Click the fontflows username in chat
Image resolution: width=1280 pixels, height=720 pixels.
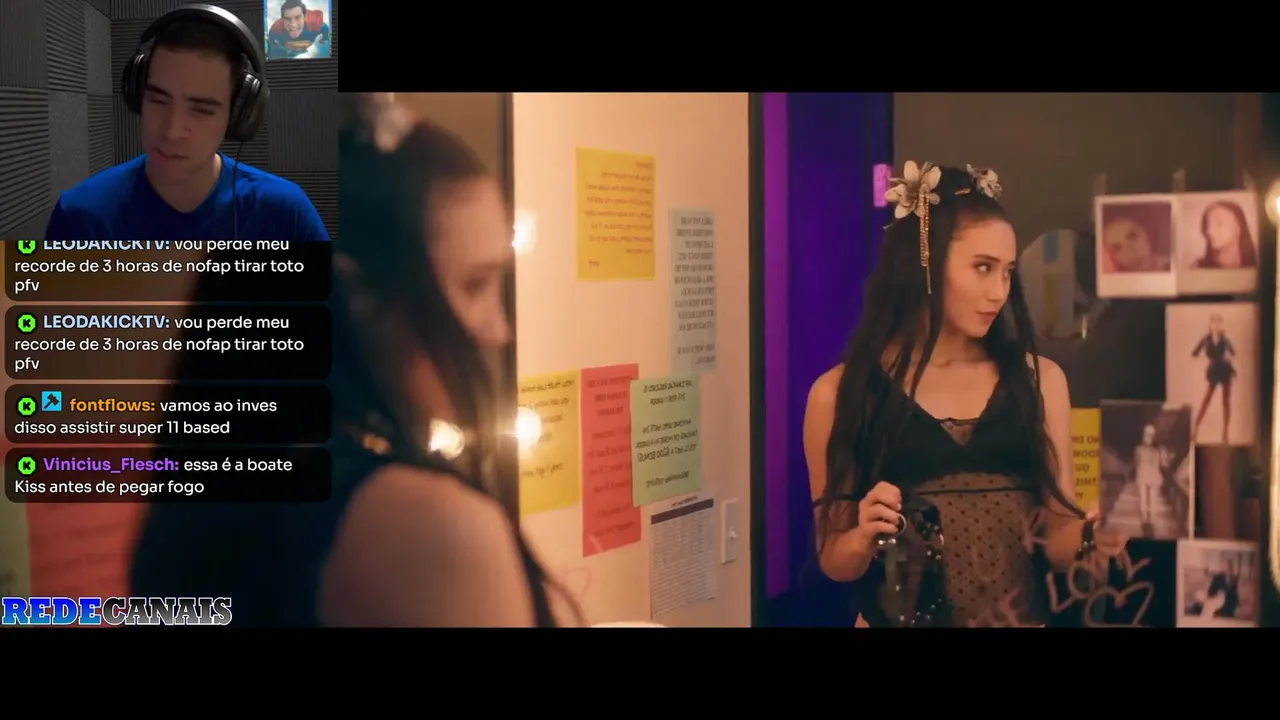point(112,406)
